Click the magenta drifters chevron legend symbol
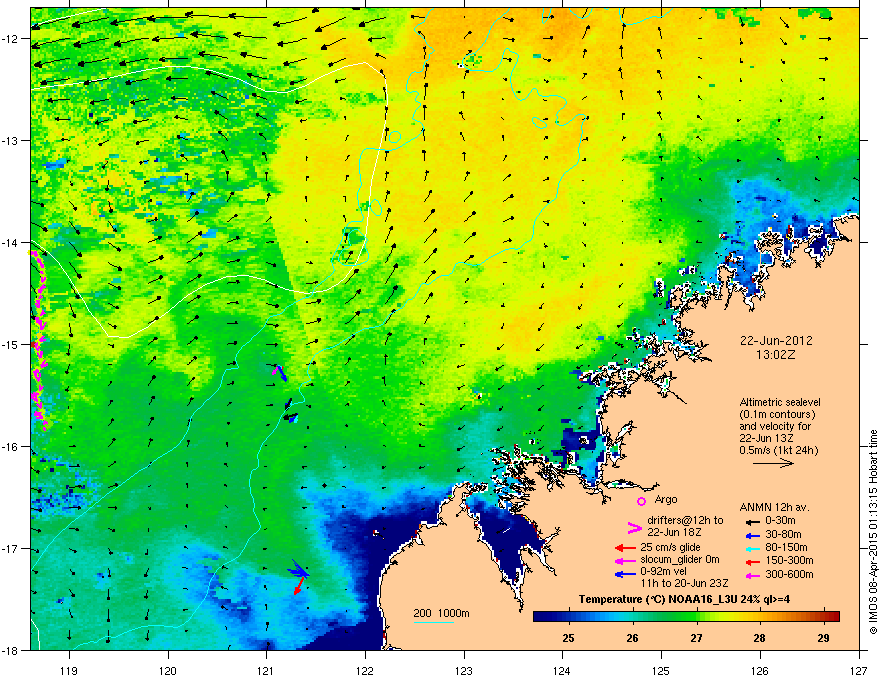 (634, 527)
